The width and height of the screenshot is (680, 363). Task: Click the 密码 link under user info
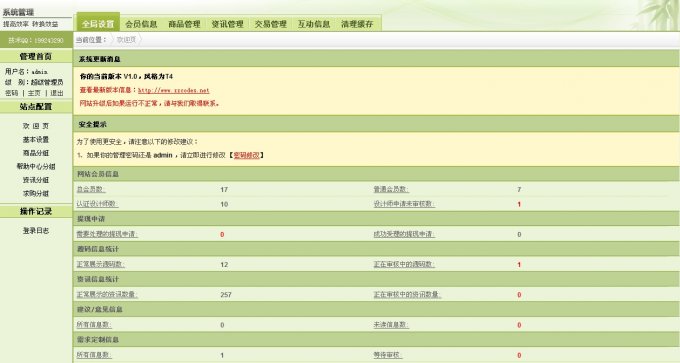tap(12, 93)
